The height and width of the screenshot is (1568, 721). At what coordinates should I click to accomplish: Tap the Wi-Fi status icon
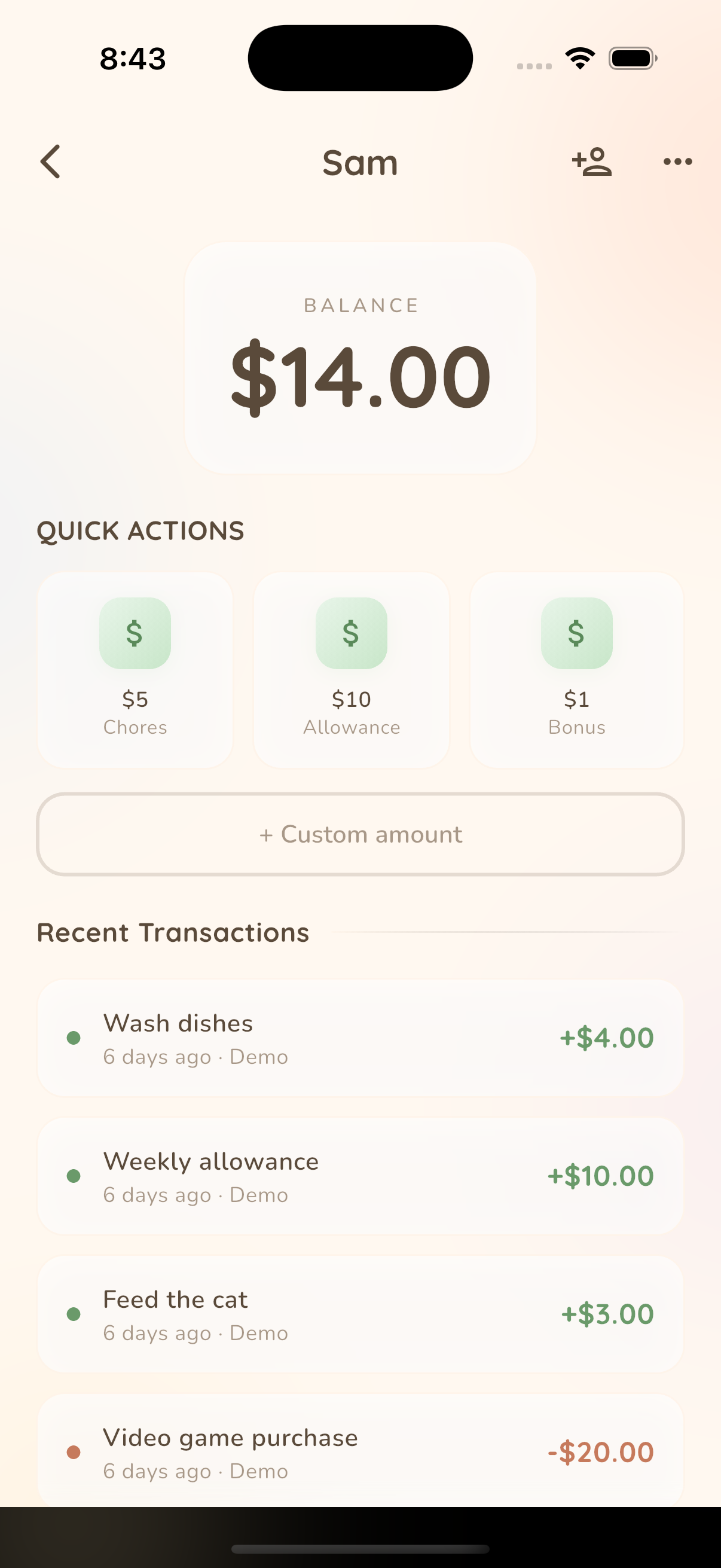[580, 59]
